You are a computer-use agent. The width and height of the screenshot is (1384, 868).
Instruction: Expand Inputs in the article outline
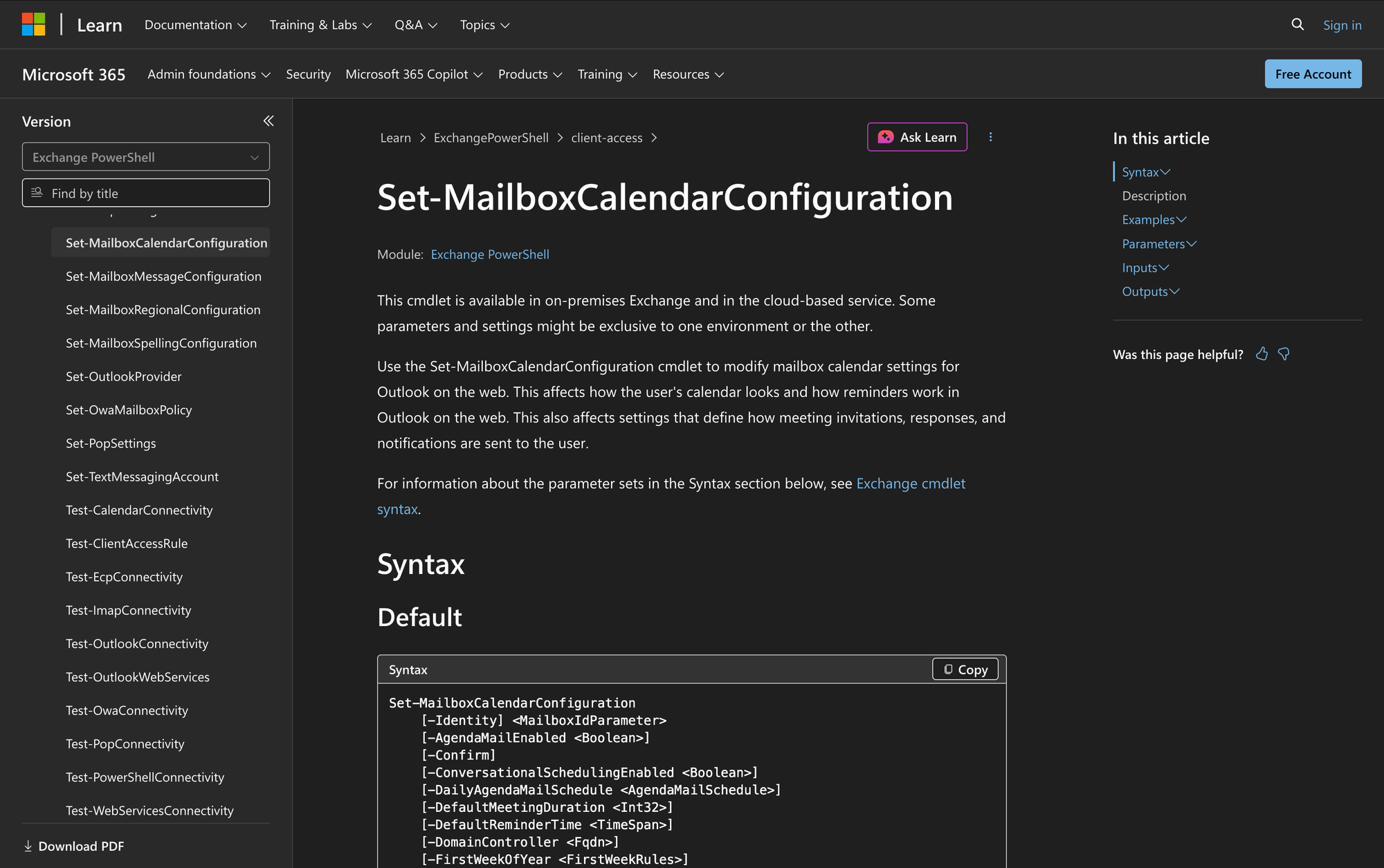click(1145, 267)
